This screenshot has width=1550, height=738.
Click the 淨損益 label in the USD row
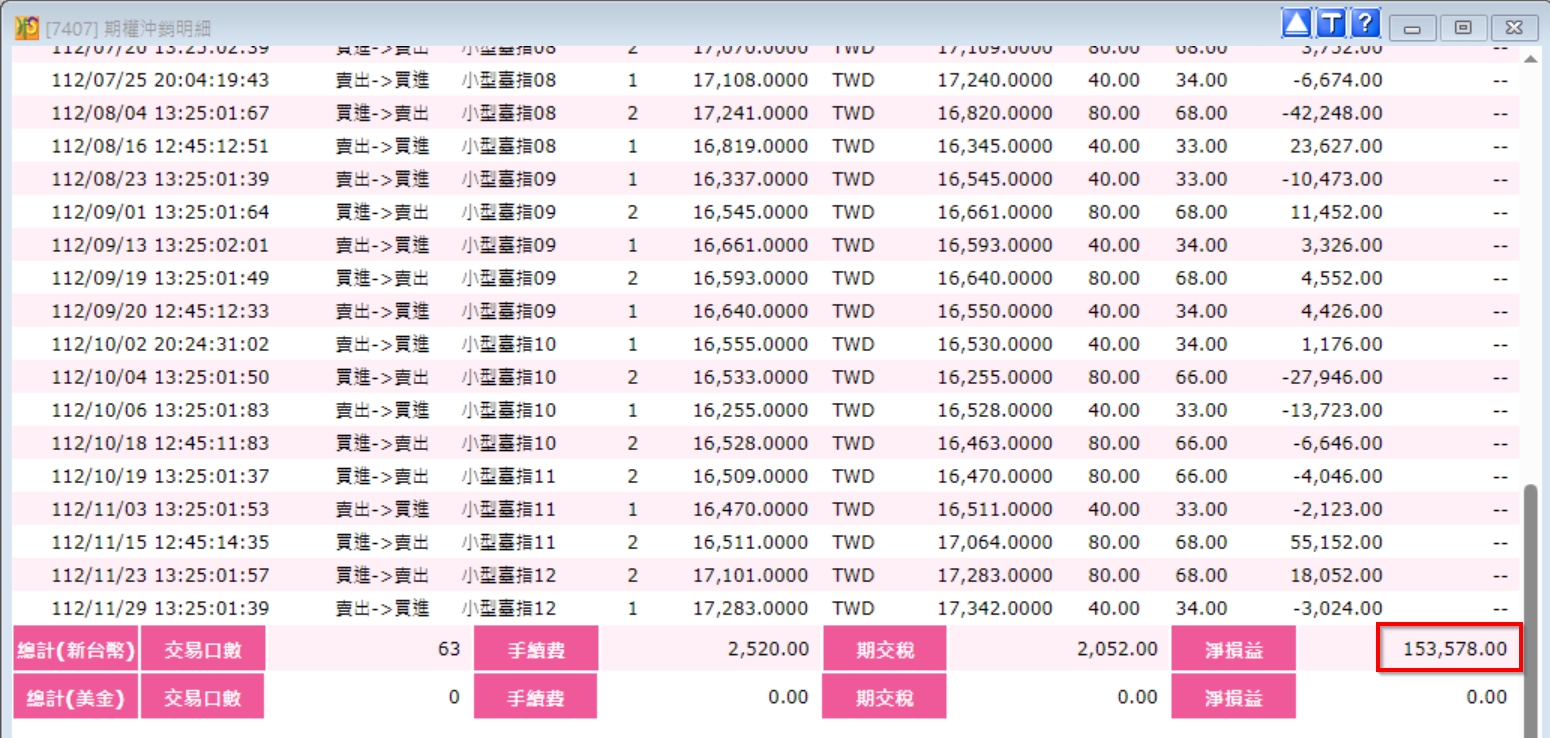coord(1233,696)
